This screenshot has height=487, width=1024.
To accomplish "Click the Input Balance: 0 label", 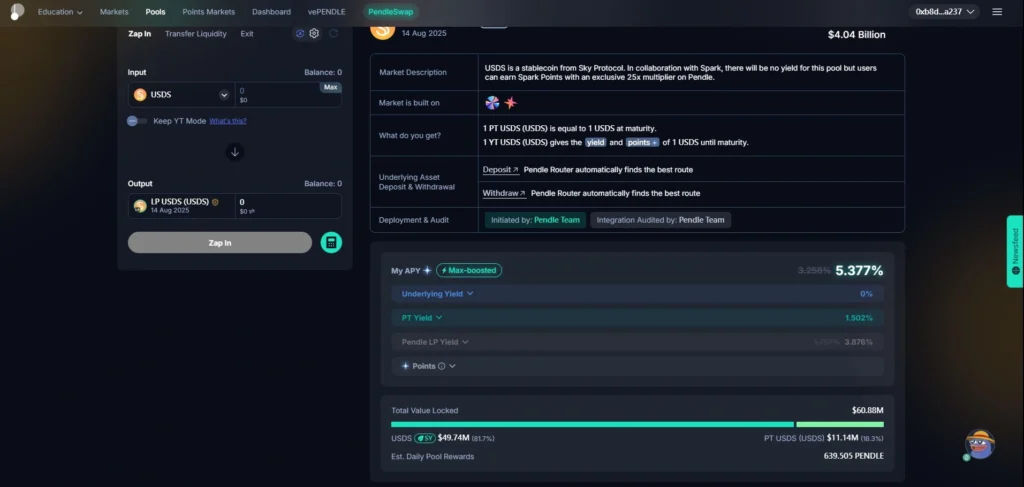I will tap(323, 72).
